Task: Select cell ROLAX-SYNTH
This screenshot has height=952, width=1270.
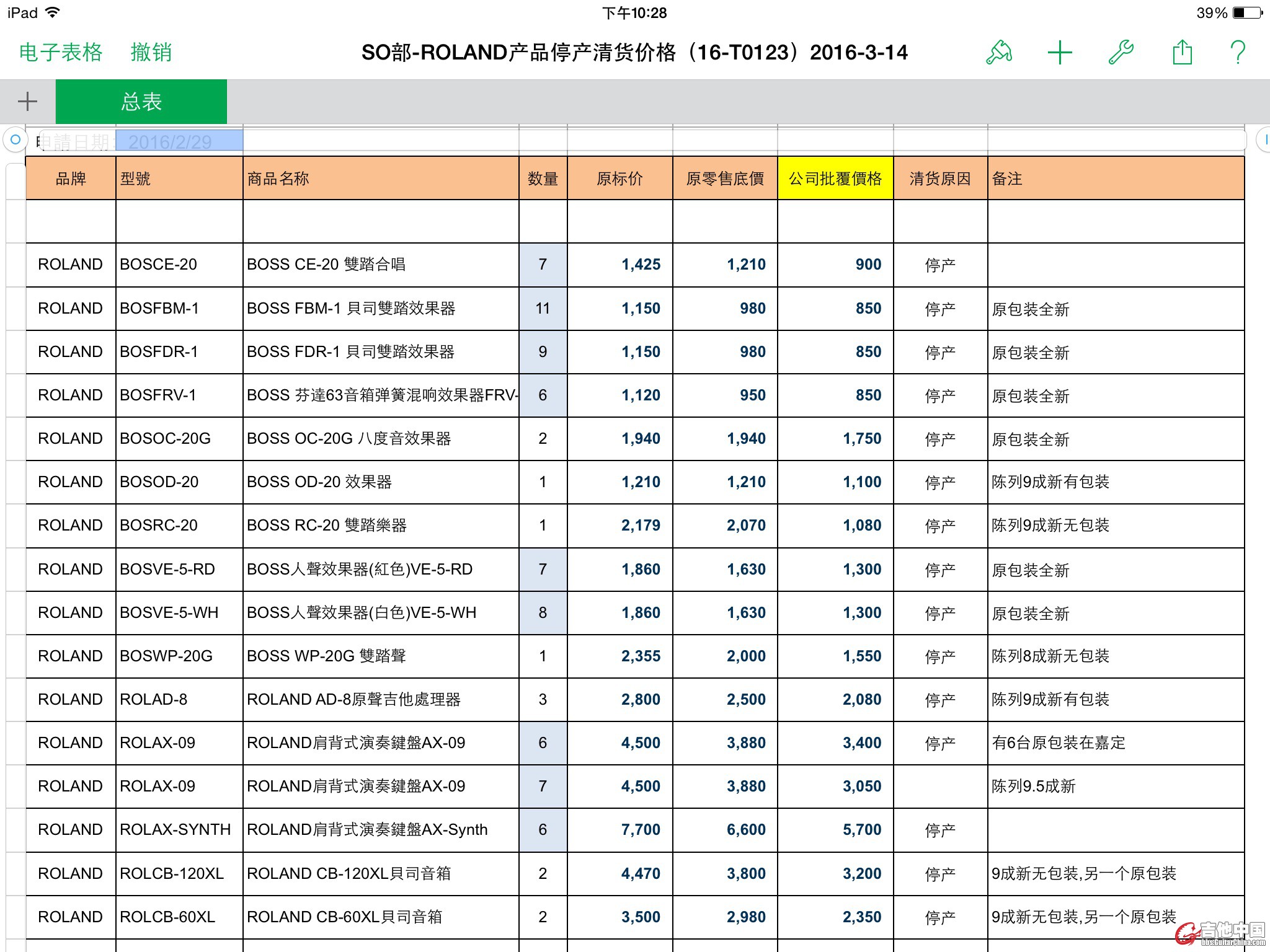Action: pyautogui.click(x=179, y=829)
